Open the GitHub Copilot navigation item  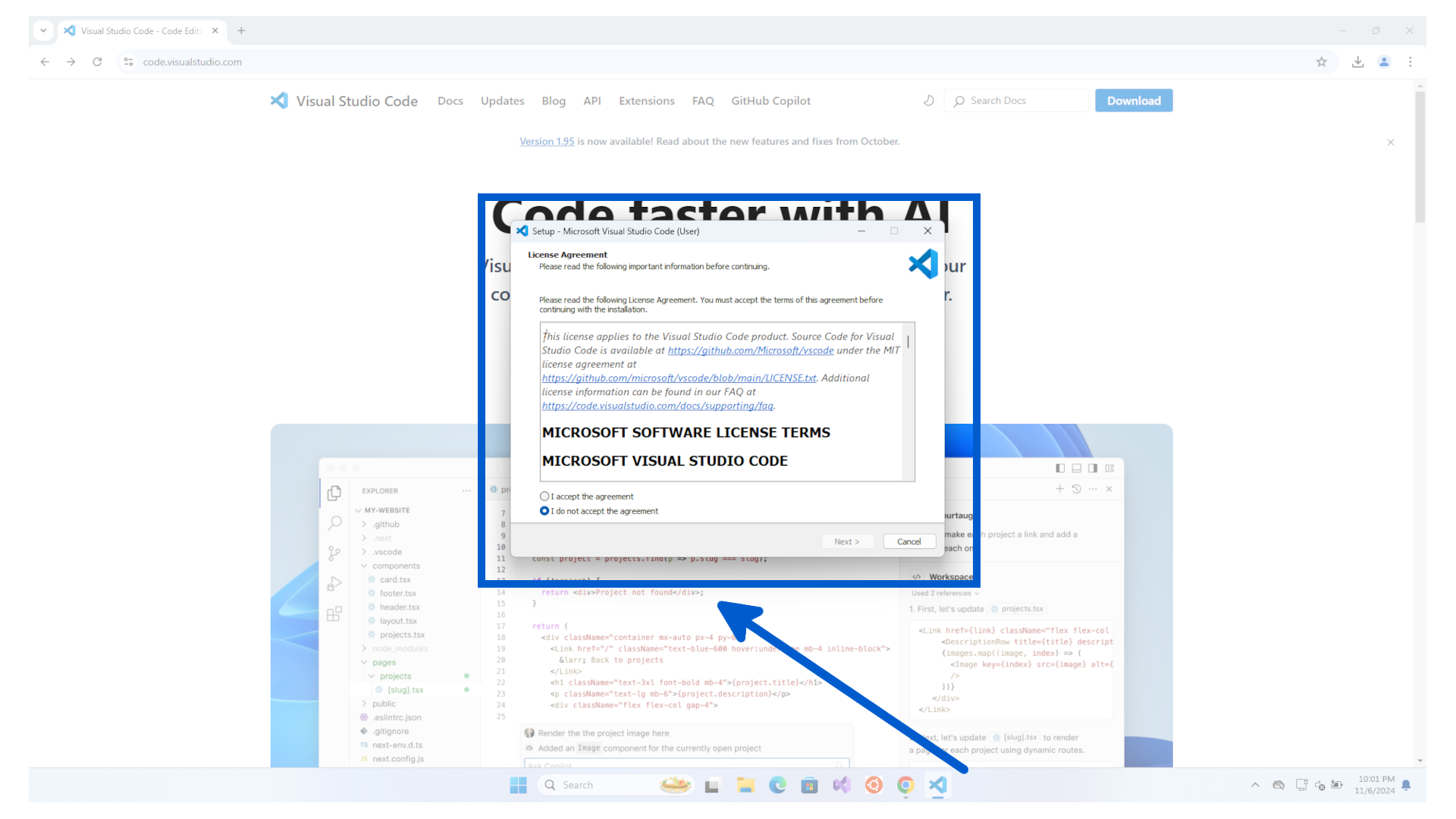tap(770, 100)
